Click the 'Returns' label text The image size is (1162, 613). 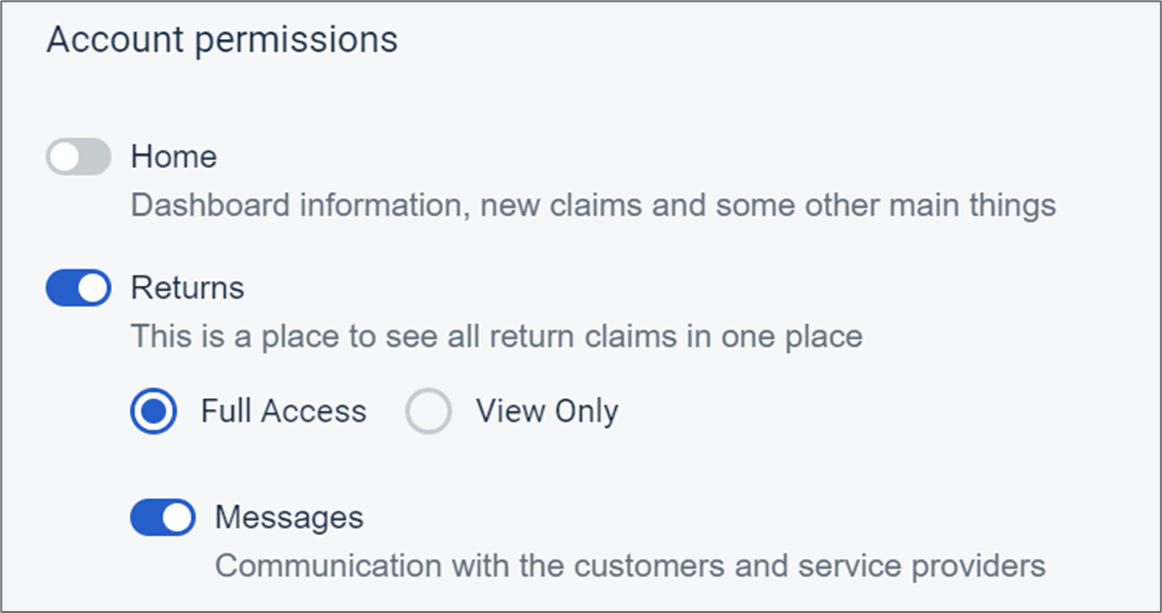[188, 288]
